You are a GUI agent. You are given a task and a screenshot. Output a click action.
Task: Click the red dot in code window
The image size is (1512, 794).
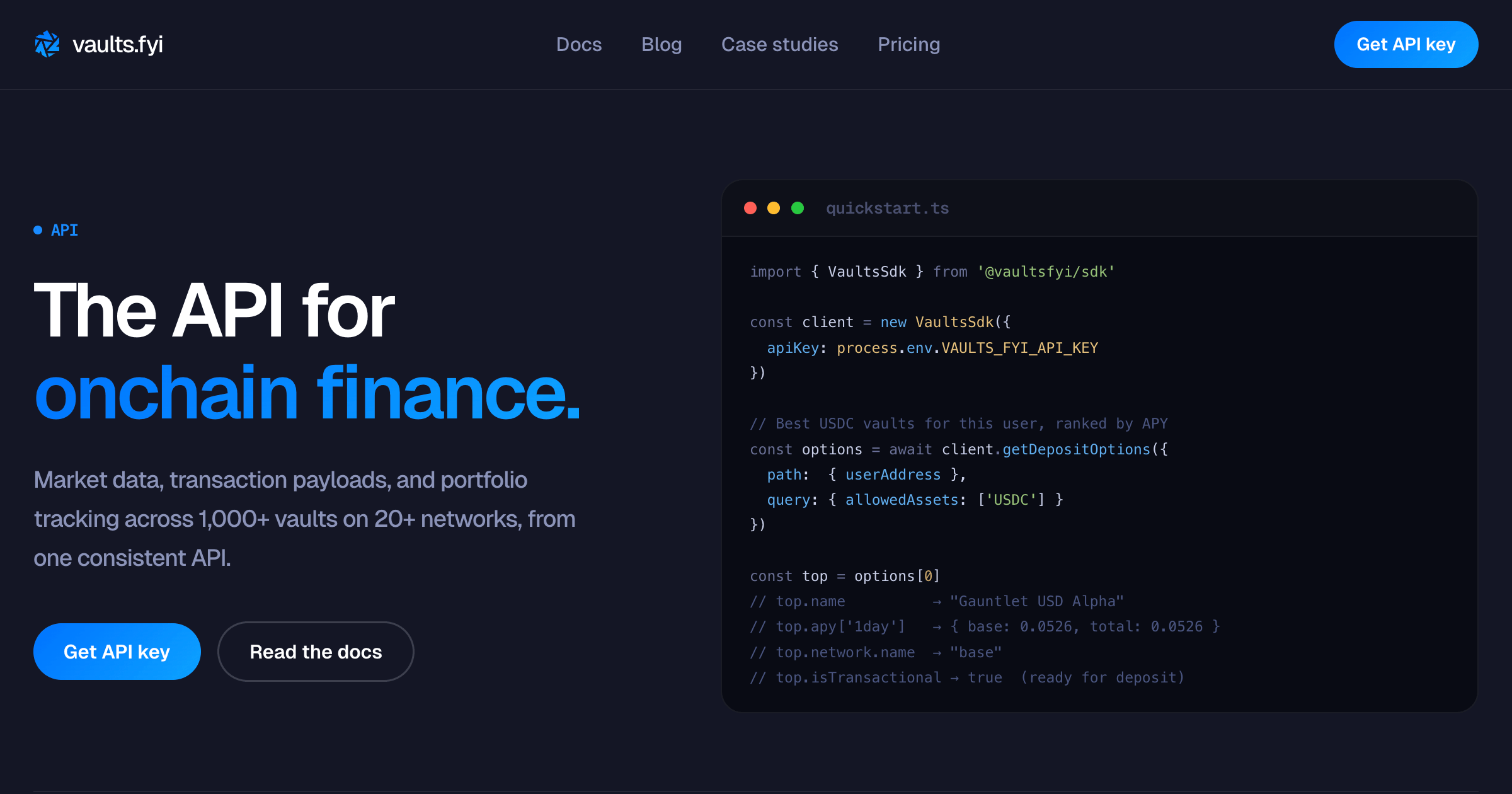[x=750, y=208]
